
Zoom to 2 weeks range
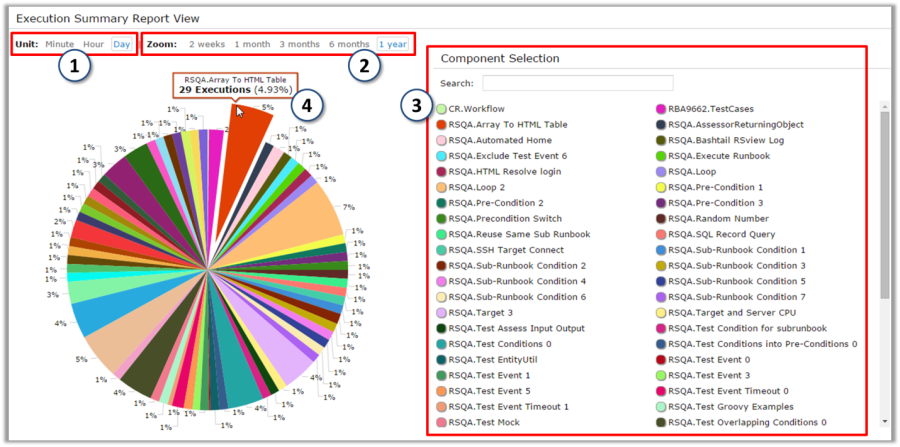click(x=206, y=45)
